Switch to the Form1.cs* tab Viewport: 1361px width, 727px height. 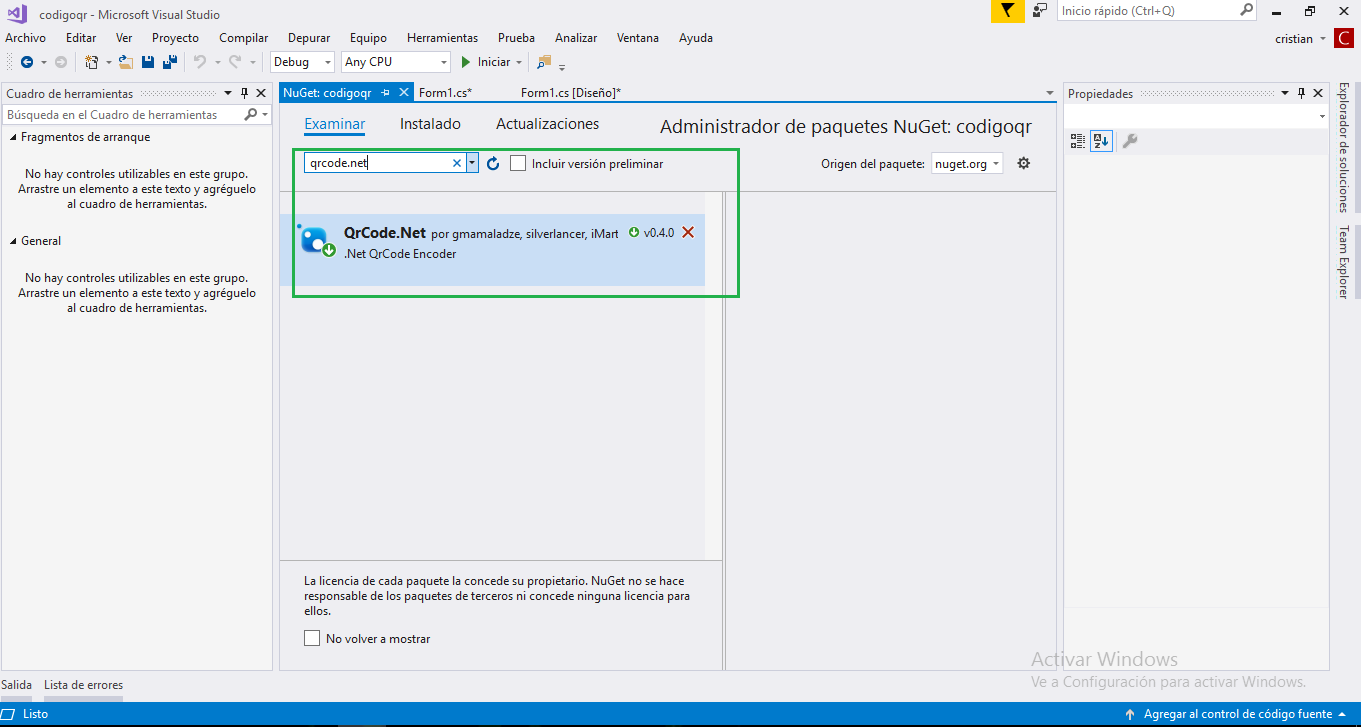click(446, 92)
